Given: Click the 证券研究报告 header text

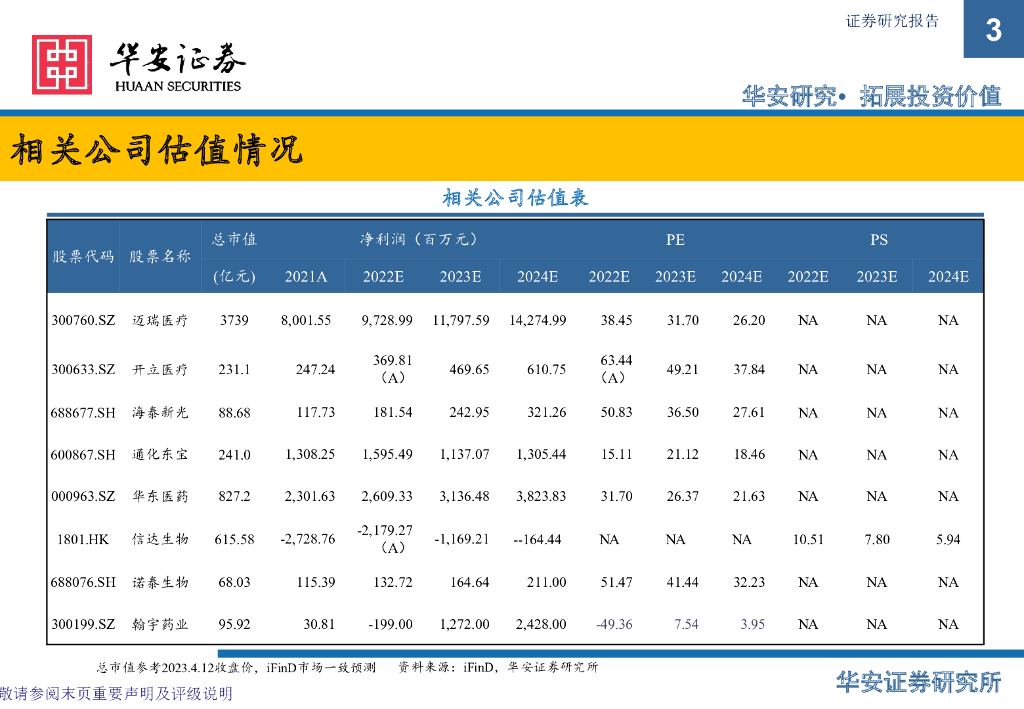Looking at the screenshot, I should pos(892,21).
